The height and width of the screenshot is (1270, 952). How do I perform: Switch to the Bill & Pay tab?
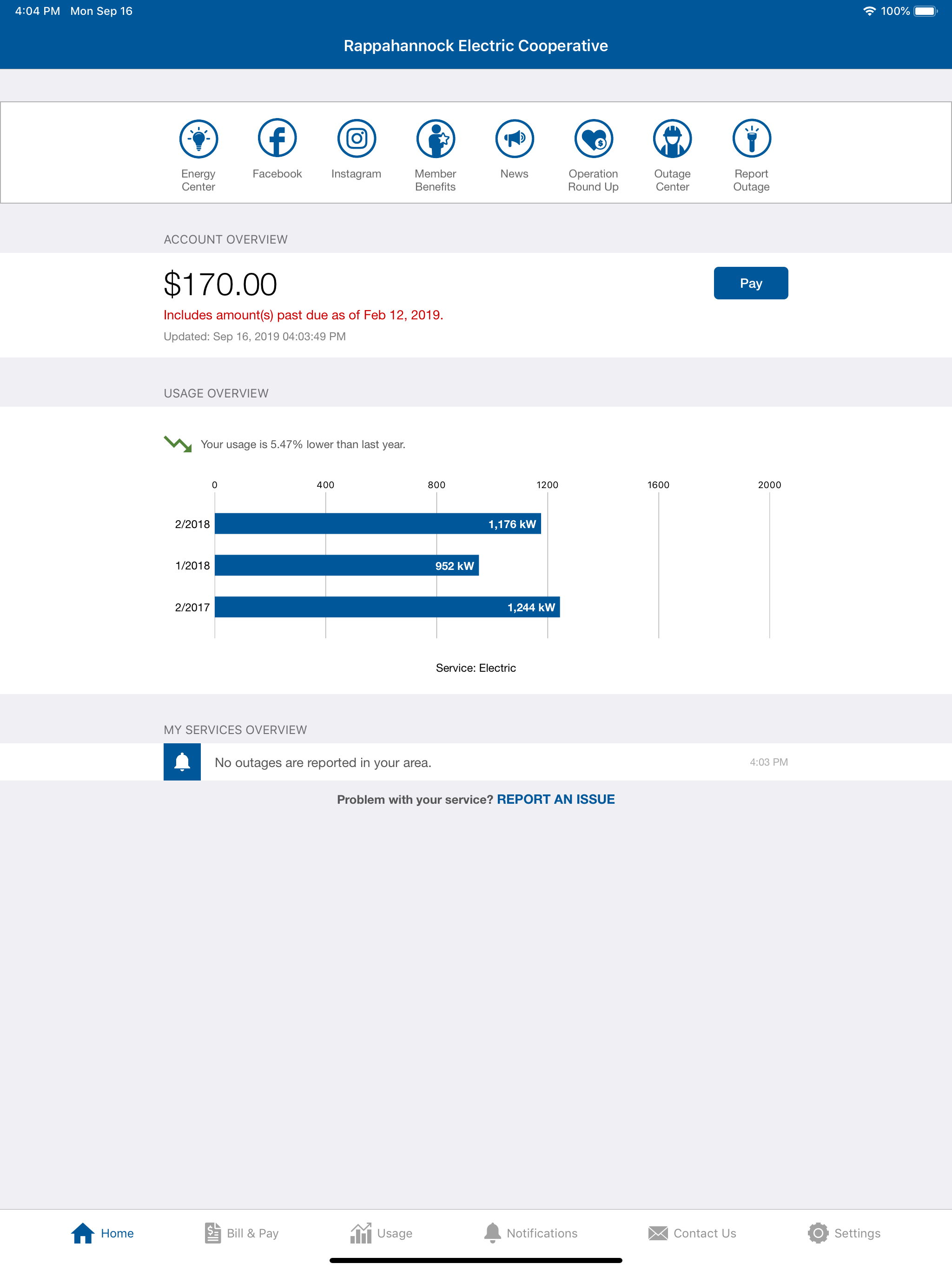click(242, 1233)
